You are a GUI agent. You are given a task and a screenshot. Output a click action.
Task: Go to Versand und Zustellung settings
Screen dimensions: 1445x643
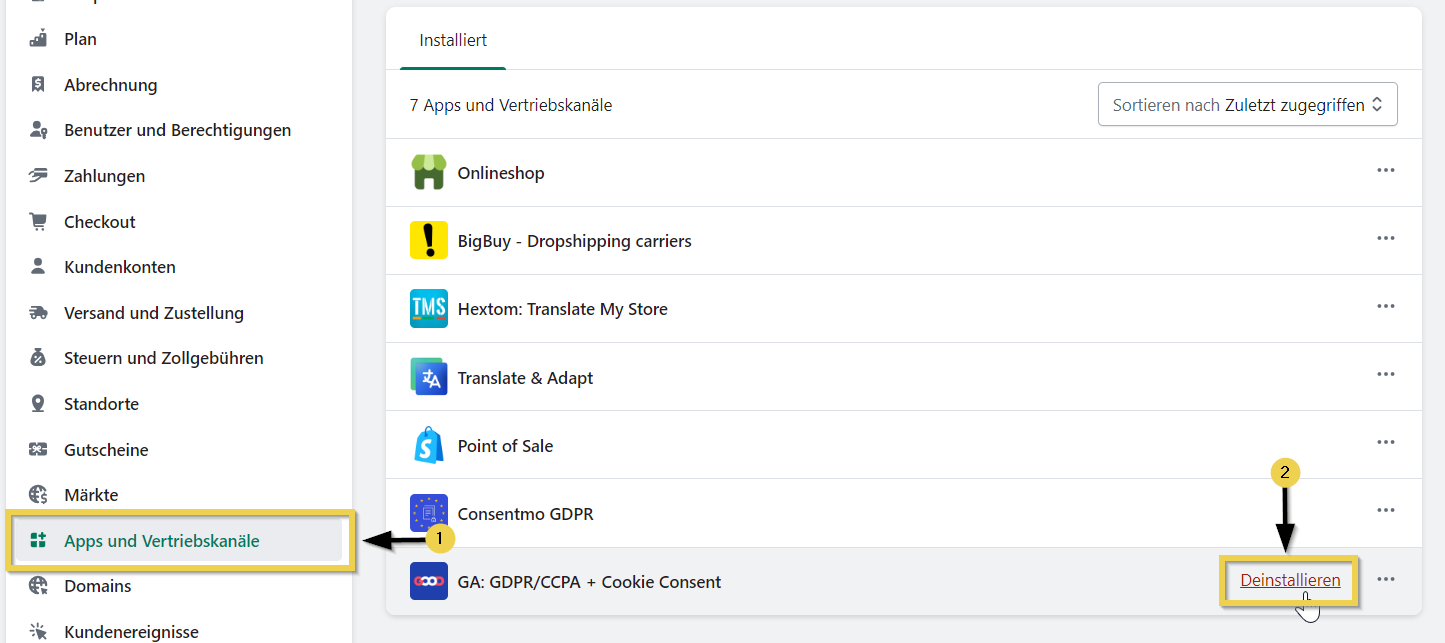click(x=153, y=313)
